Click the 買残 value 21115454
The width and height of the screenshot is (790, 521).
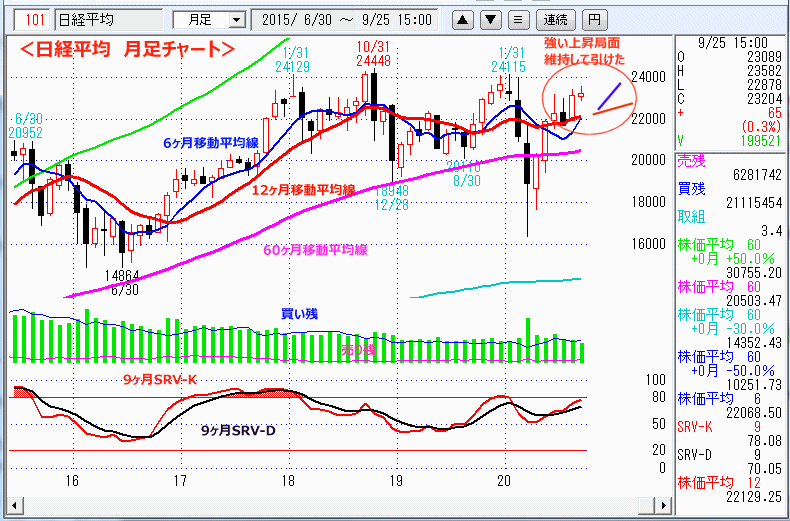(754, 203)
